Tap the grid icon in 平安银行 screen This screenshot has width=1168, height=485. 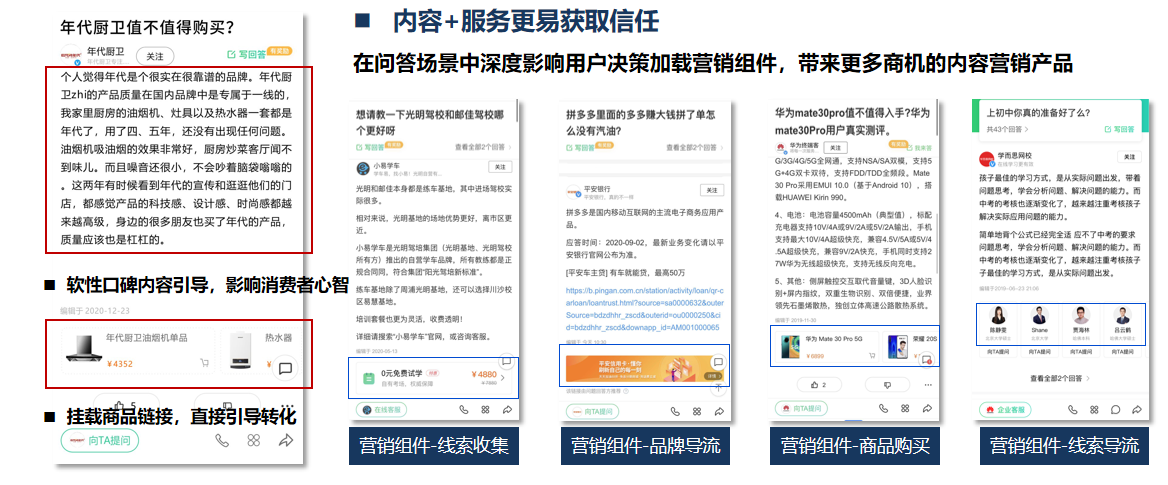point(696,411)
